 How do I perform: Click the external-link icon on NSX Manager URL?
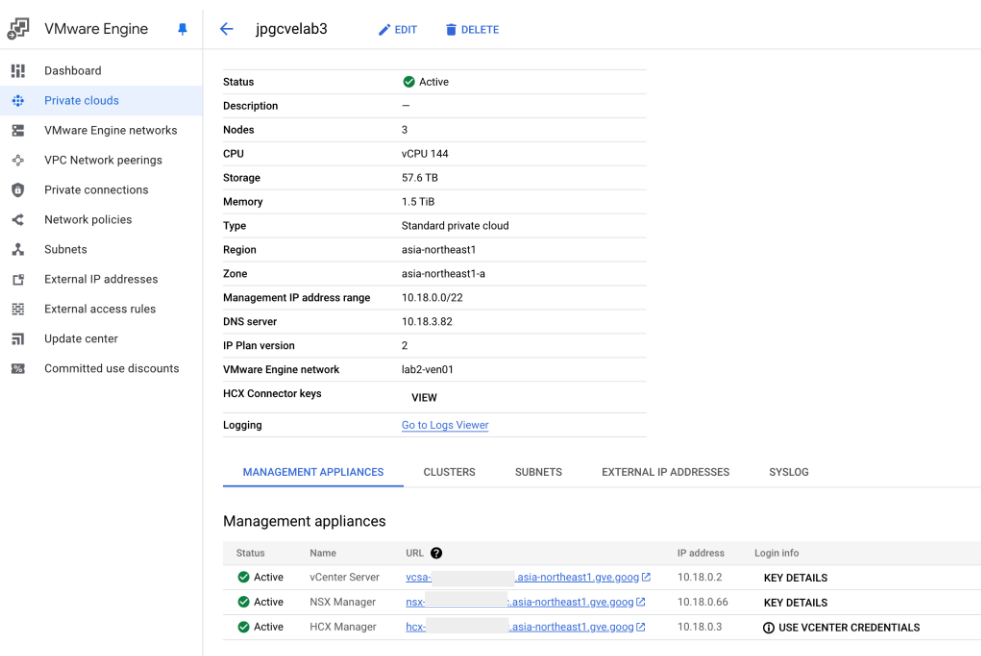[x=641, y=602]
